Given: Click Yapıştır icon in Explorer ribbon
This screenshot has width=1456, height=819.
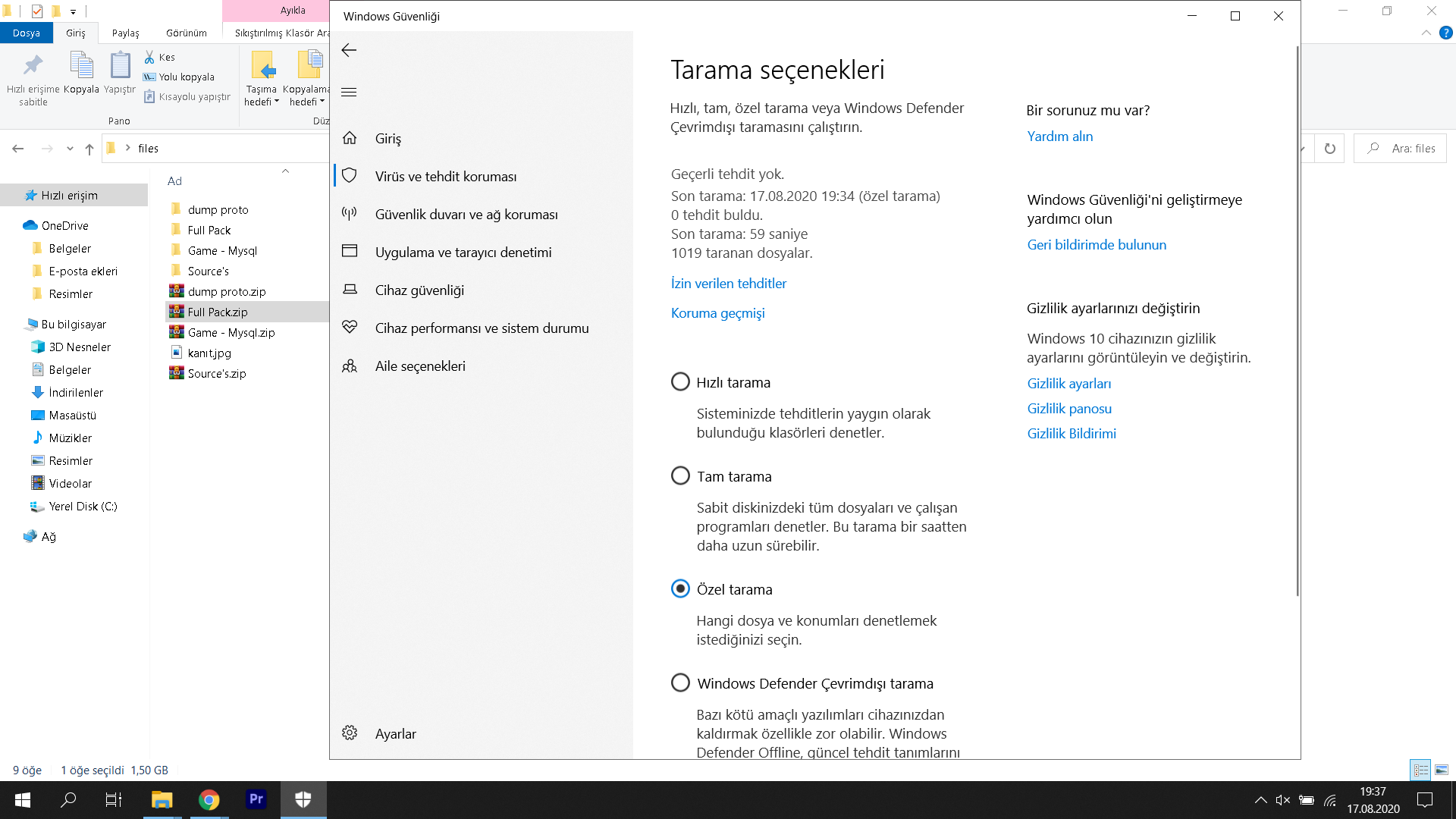Looking at the screenshot, I should [x=120, y=65].
